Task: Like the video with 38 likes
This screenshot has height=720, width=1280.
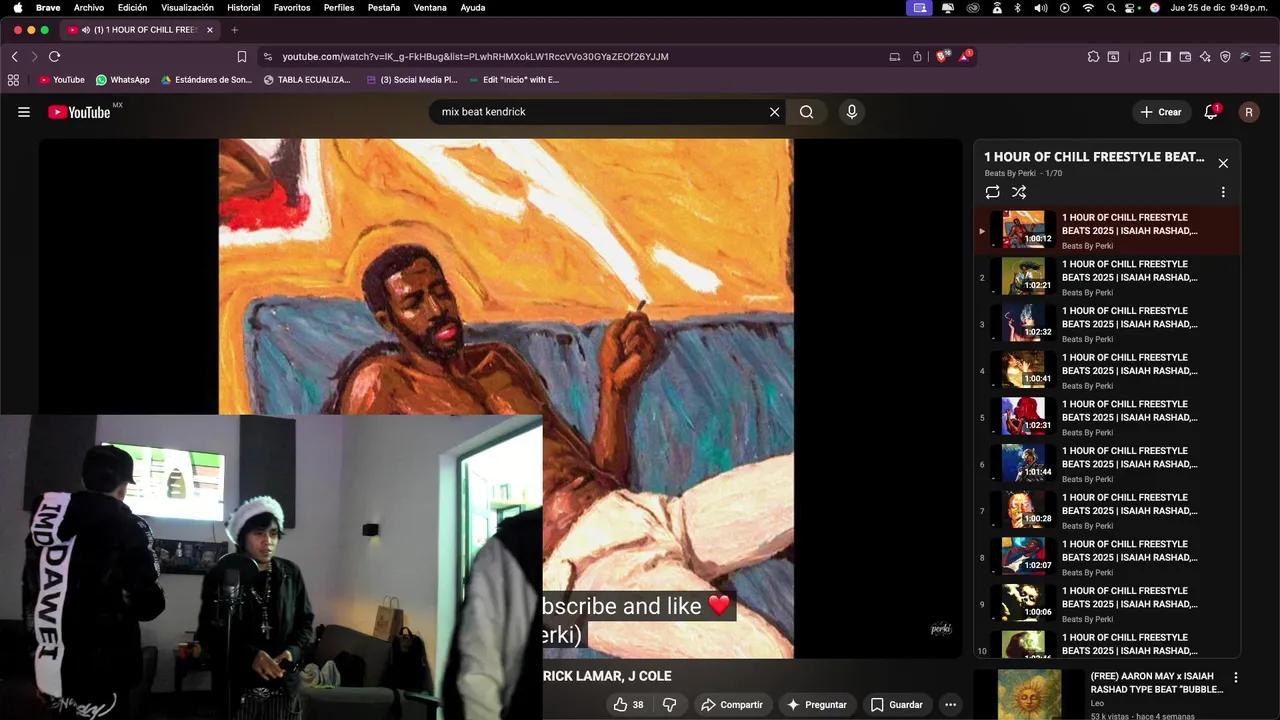Action: pos(629,705)
